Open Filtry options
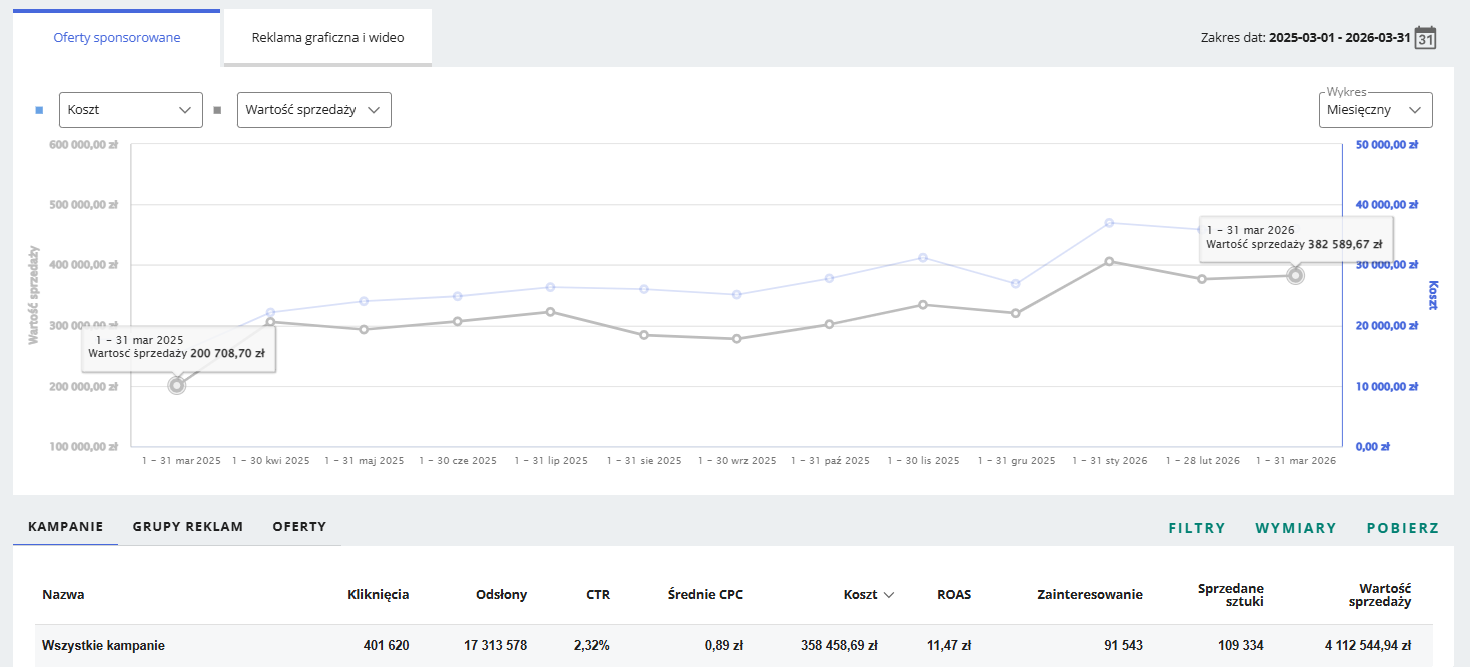The image size is (1470, 667). 1197,528
